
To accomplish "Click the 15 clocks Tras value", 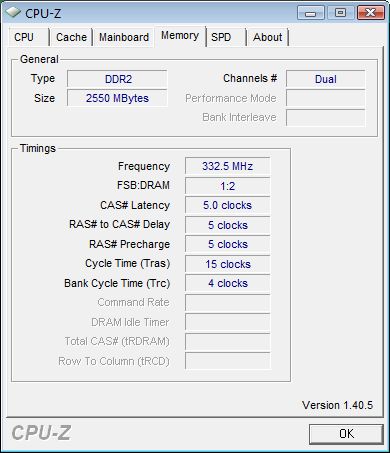I will (227, 264).
